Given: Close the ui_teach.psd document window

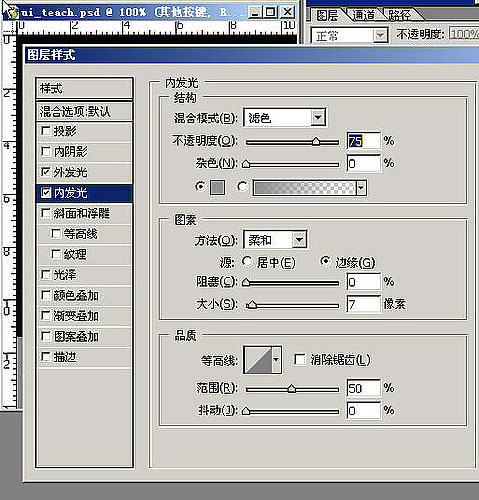Looking at the screenshot, I should click(287, 12).
